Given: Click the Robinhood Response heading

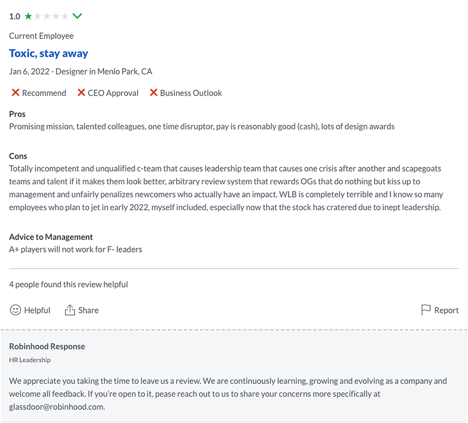Looking at the screenshot, I should pyautogui.click(x=47, y=346).
